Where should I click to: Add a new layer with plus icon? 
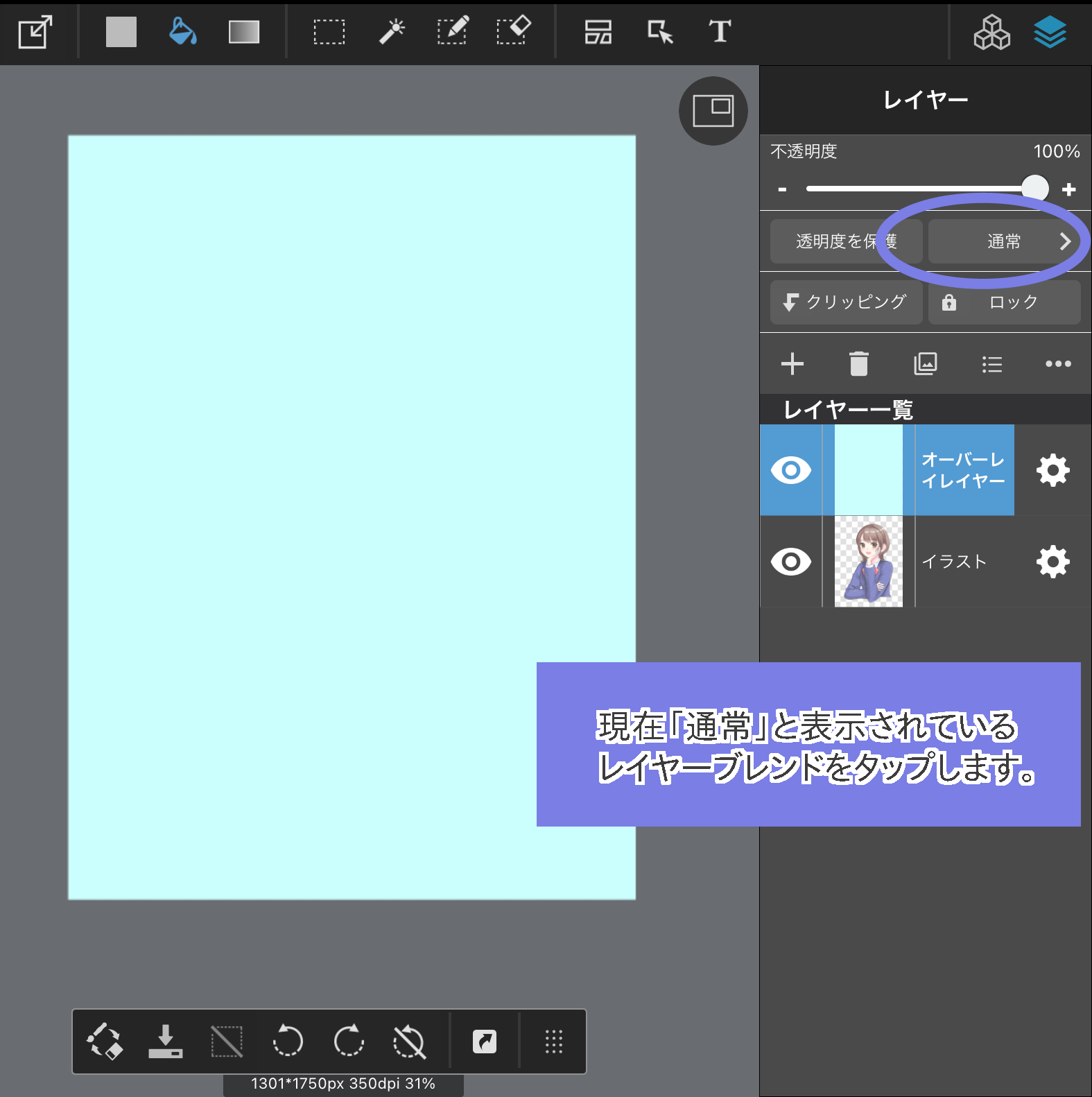[x=792, y=364]
